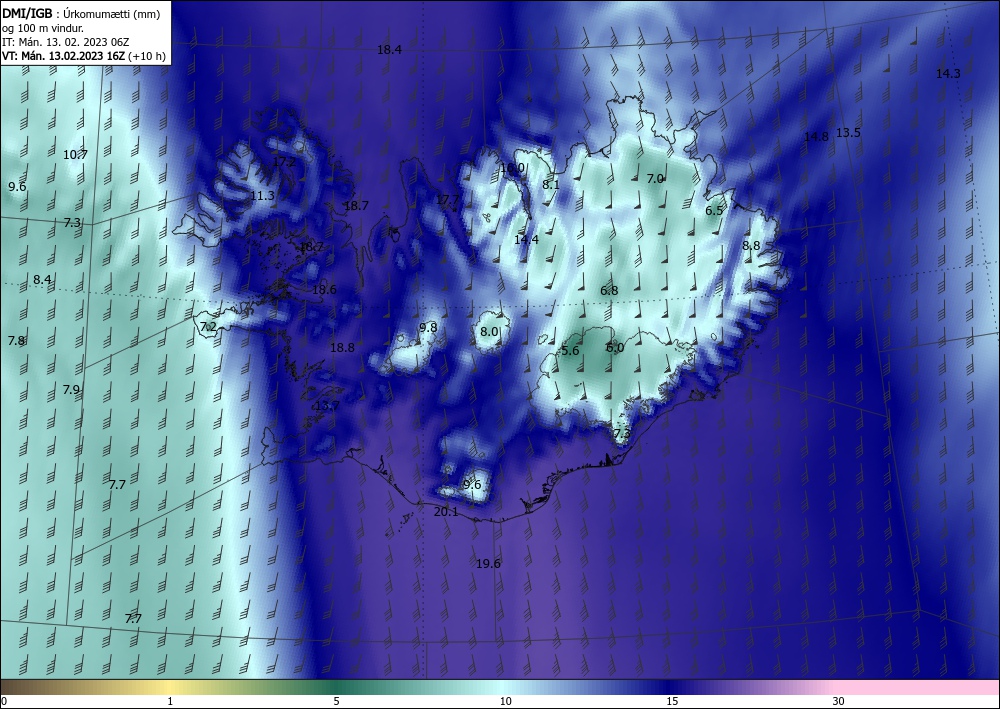Click the IT: Mán. 13. 02. 2023 06Z line
The width and height of the screenshot is (1000, 709).
(66, 41)
